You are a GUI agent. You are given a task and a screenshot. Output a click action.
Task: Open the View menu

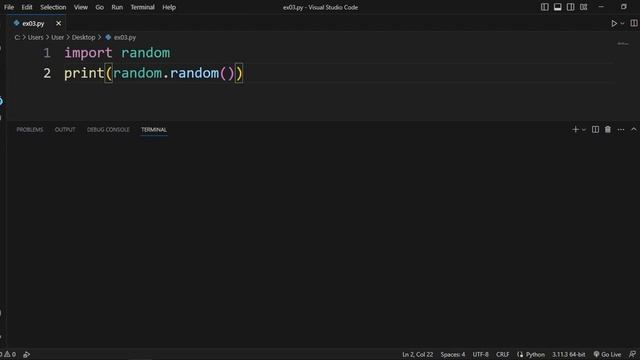click(x=80, y=7)
